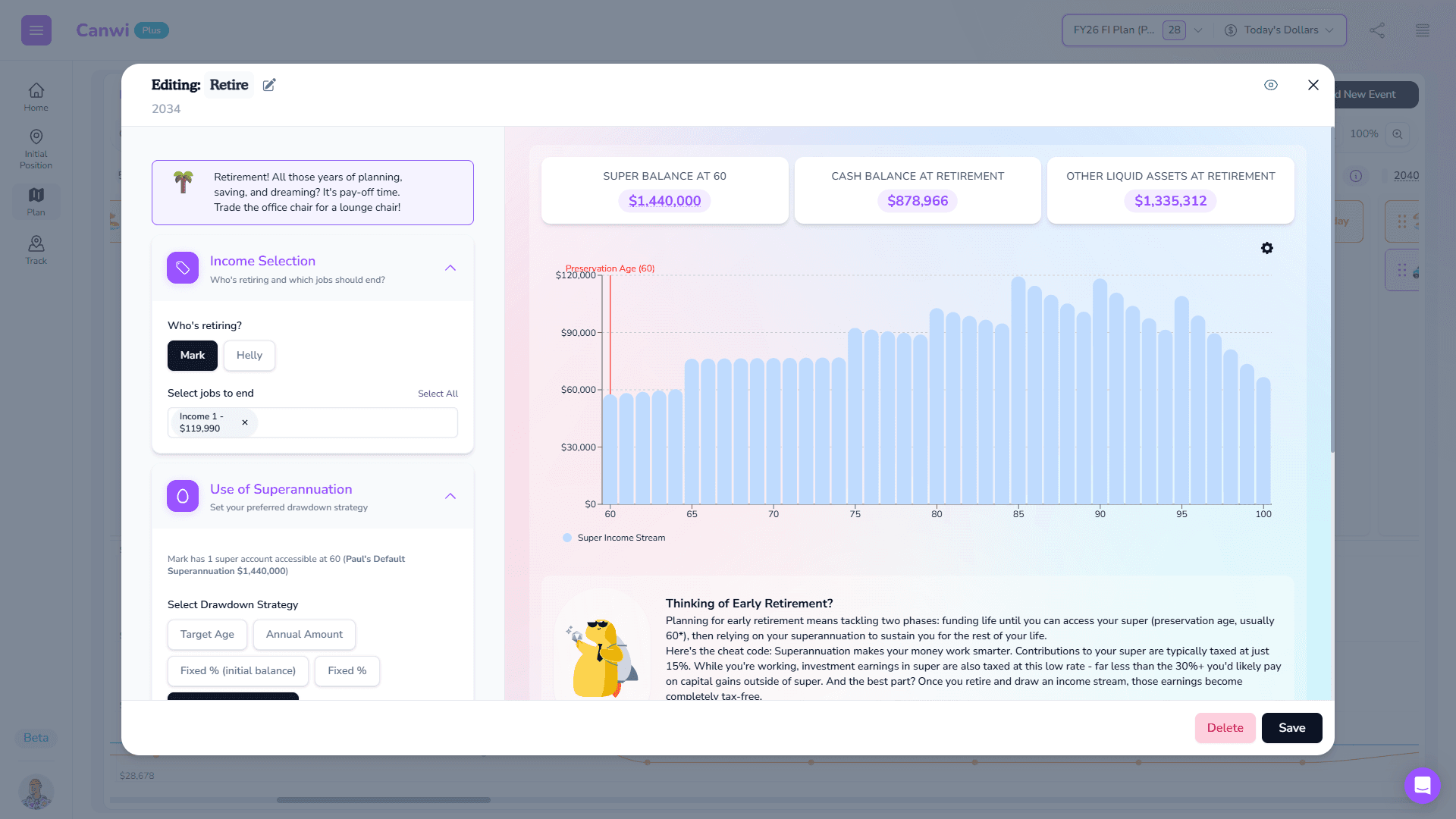The width and height of the screenshot is (1456, 819).
Task: Select Helly as the person retiring
Action: [x=249, y=355]
